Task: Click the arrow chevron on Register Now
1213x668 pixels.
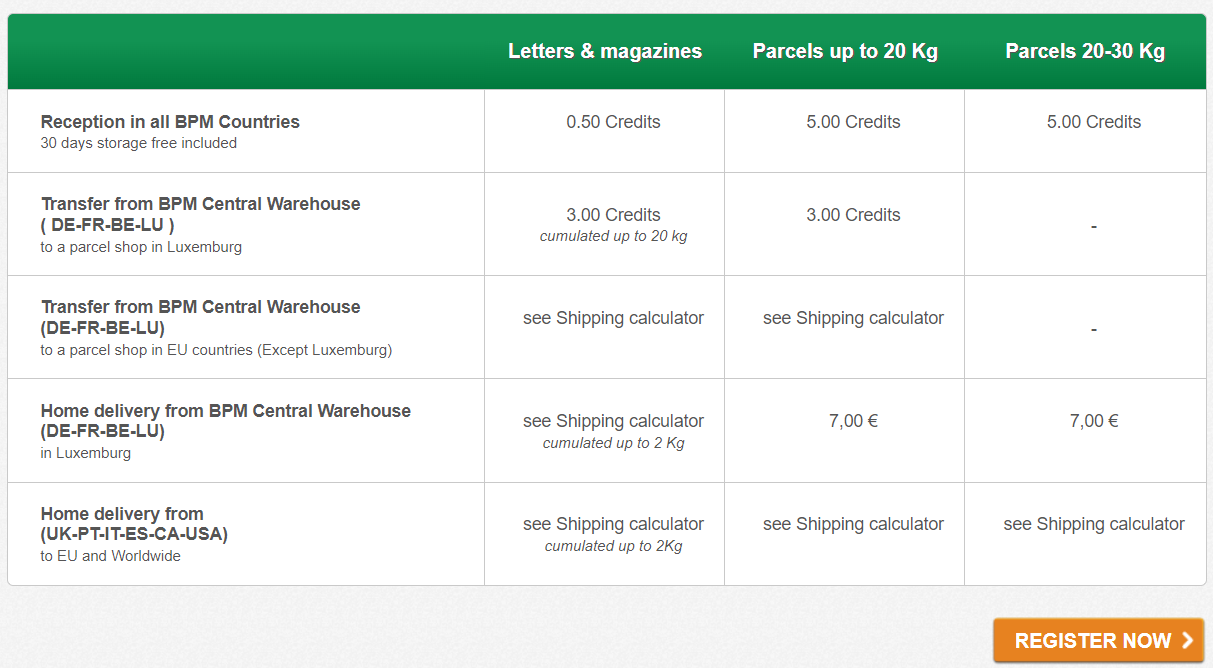Action: coord(1187,640)
